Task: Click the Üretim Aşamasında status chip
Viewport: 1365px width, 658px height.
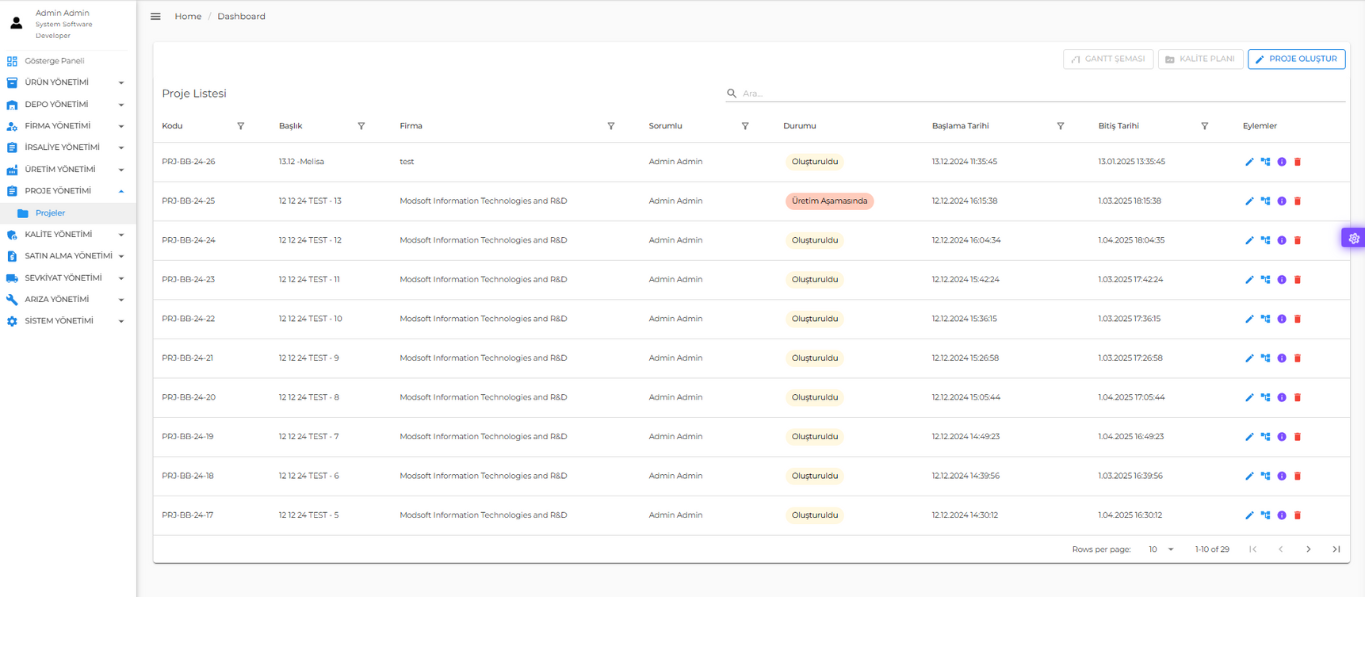Action: tap(829, 201)
